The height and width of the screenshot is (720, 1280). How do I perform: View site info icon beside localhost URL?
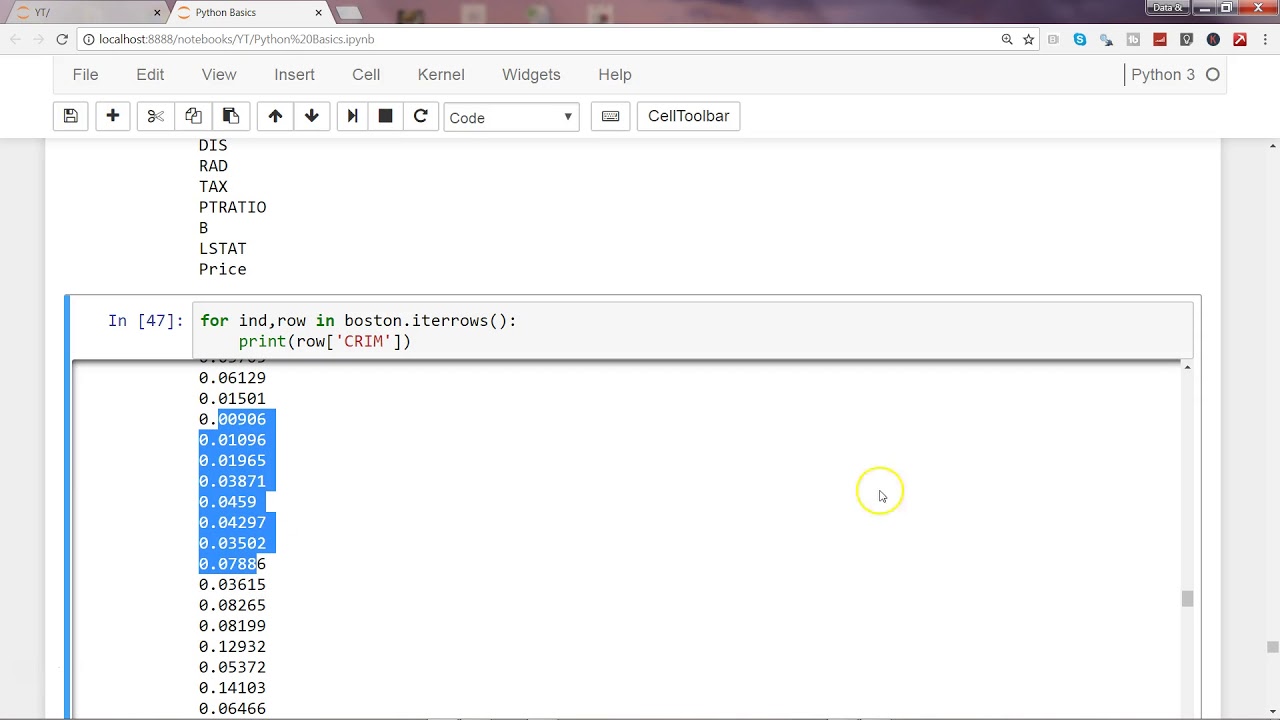click(x=89, y=39)
